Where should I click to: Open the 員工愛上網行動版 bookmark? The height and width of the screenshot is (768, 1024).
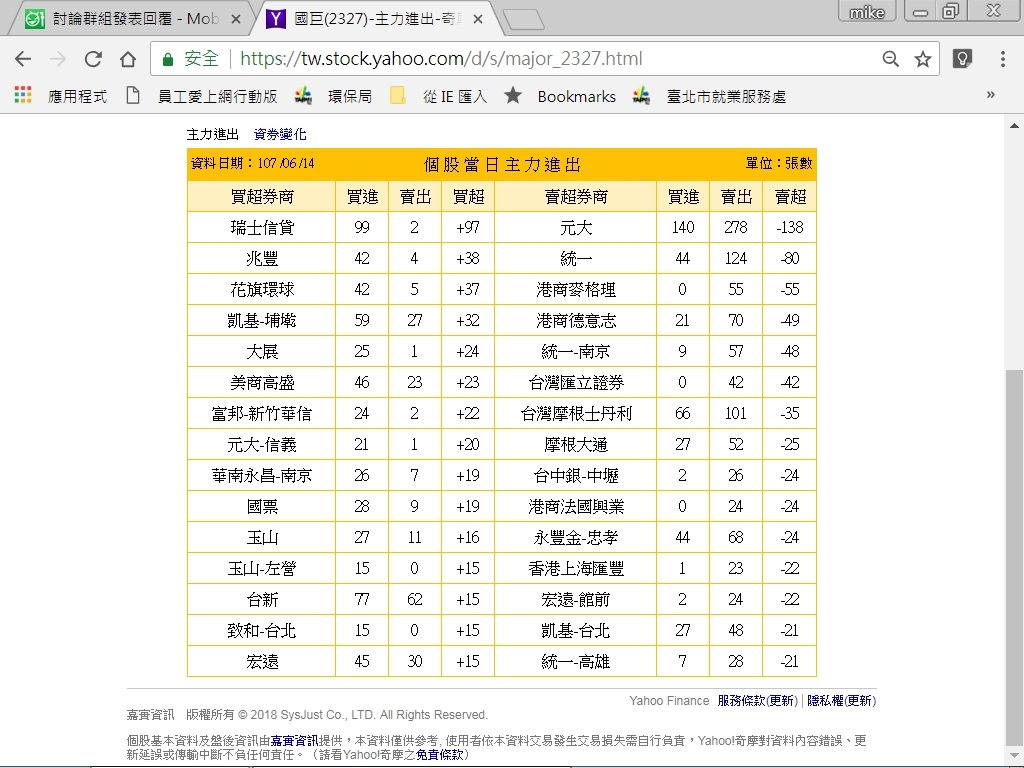click(217, 97)
